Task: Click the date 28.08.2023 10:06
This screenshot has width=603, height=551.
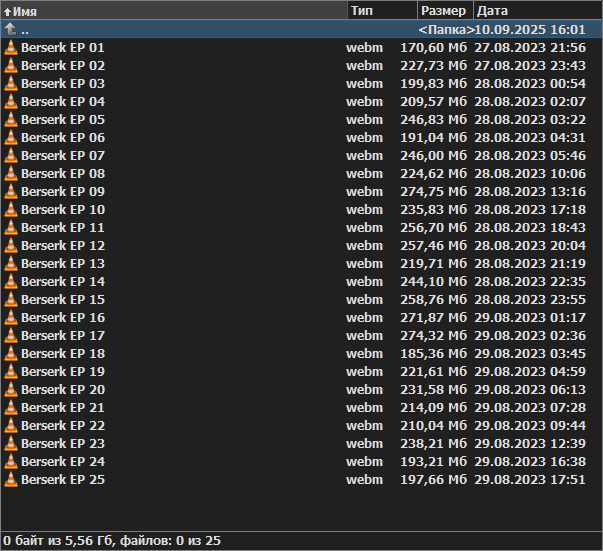Action: (x=530, y=173)
